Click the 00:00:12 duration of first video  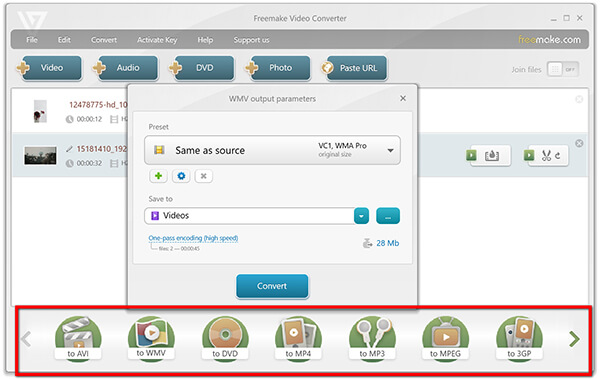point(89,119)
